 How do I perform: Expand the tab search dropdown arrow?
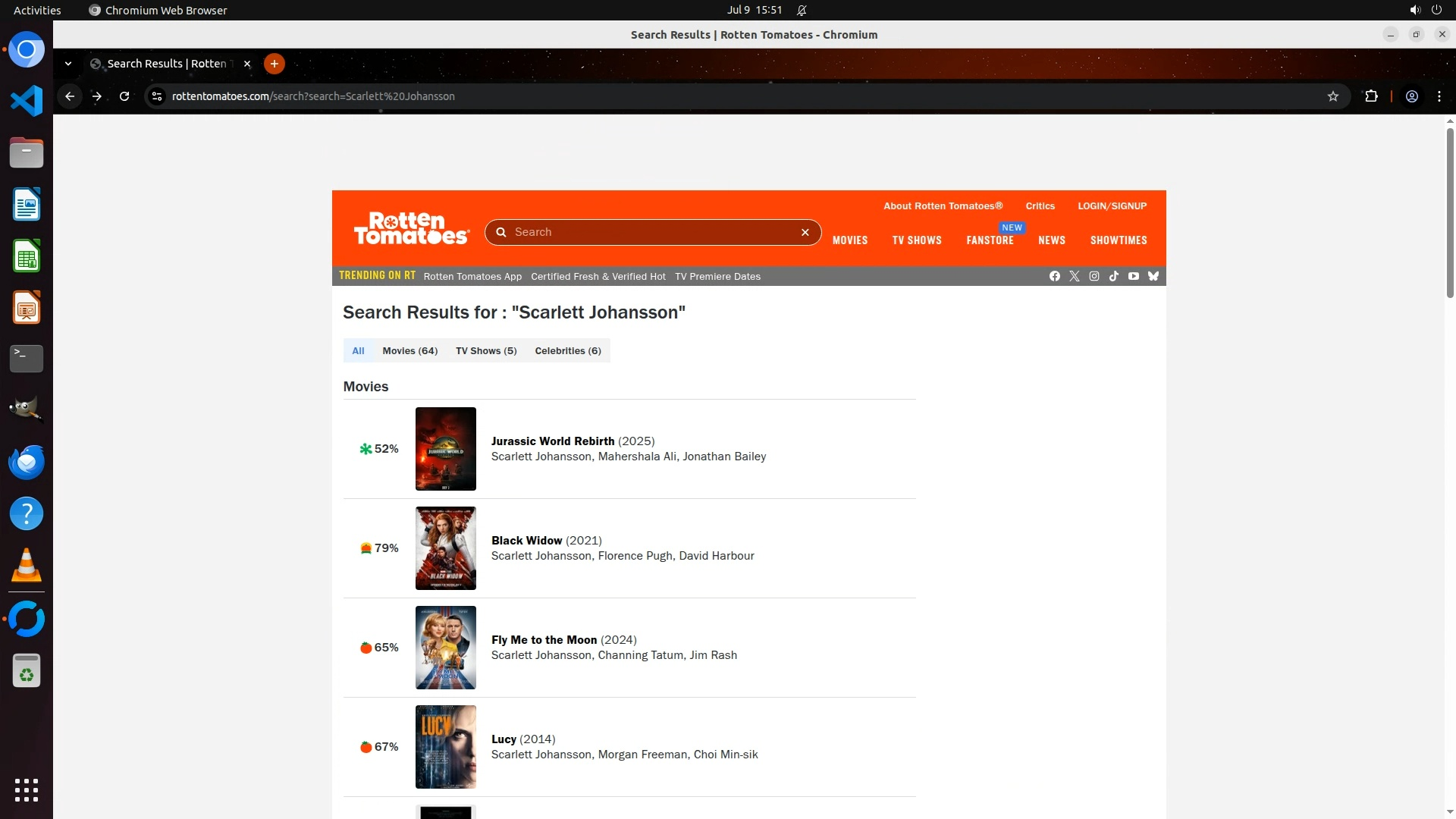click(68, 64)
